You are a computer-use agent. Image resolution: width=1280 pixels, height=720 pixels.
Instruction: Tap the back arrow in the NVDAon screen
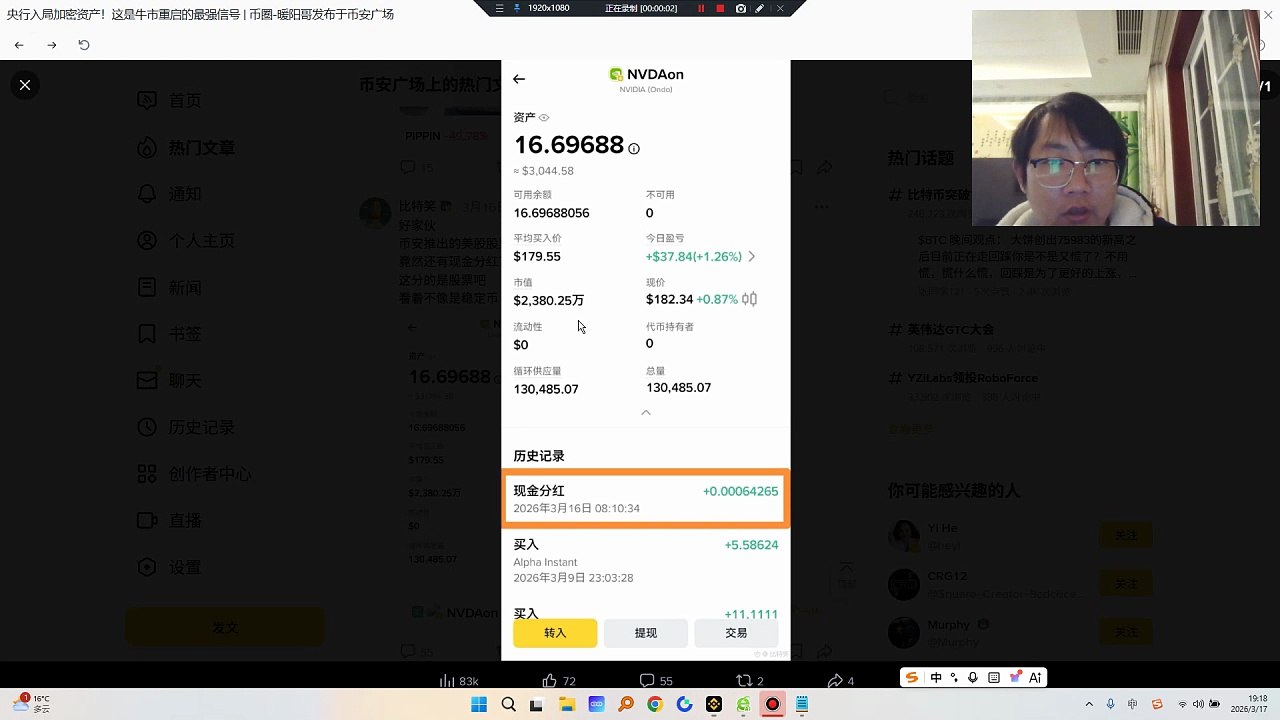click(518, 79)
